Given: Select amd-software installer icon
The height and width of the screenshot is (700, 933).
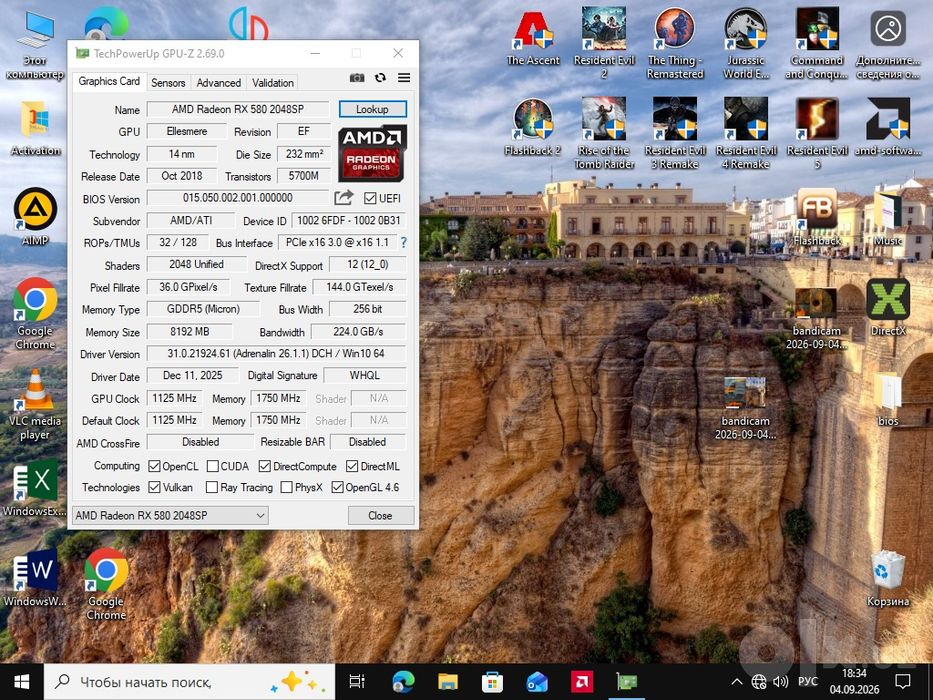Looking at the screenshot, I should tap(888, 127).
